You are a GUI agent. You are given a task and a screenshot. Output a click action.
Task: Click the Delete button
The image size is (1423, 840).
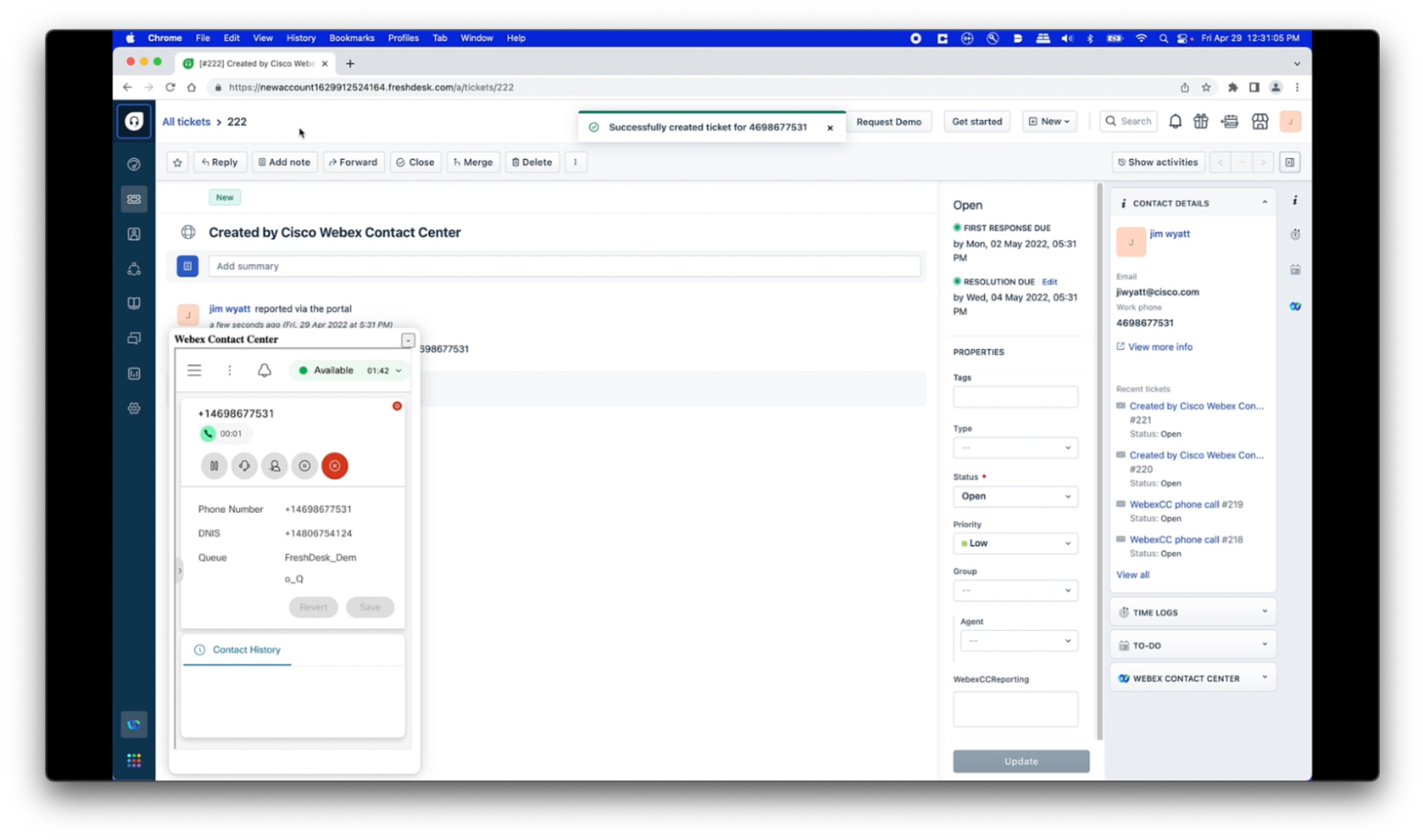pyautogui.click(x=532, y=162)
